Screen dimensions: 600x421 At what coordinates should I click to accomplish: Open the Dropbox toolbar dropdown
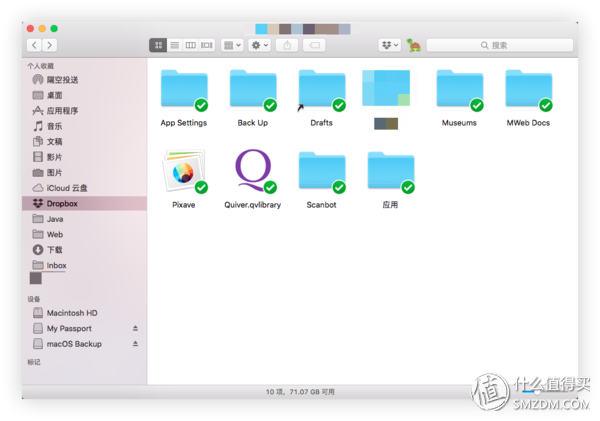(x=390, y=46)
